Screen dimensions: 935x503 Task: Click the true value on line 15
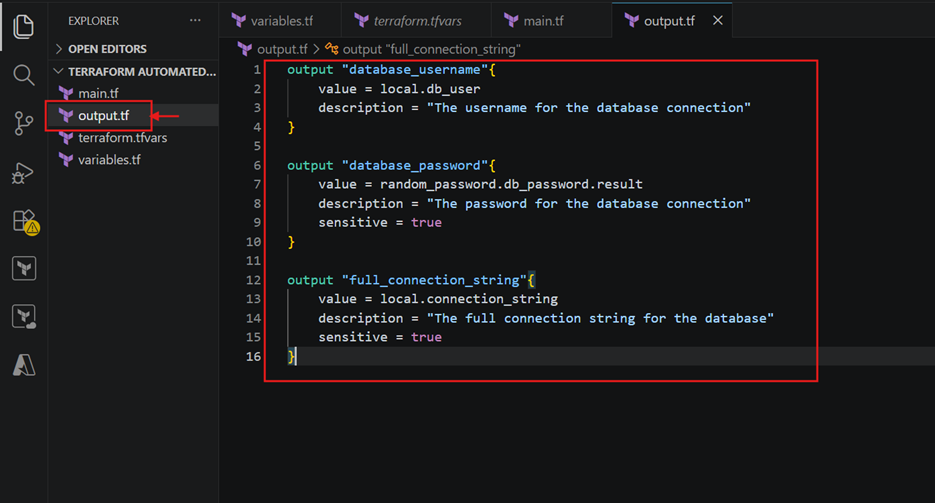click(x=426, y=337)
